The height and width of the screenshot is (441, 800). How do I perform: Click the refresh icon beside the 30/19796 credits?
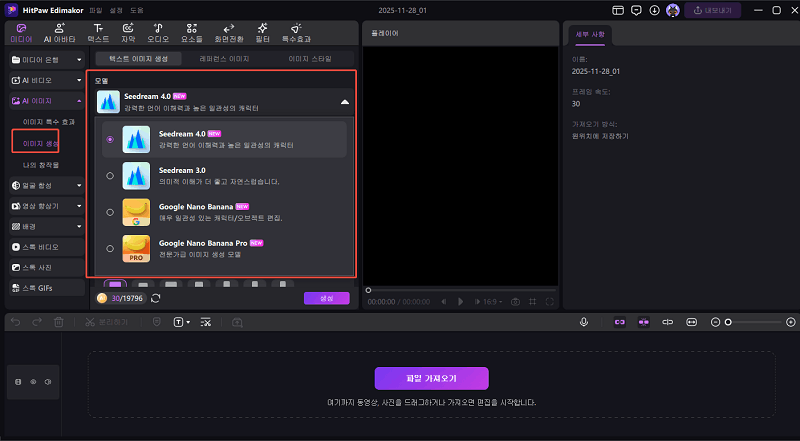click(x=156, y=298)
